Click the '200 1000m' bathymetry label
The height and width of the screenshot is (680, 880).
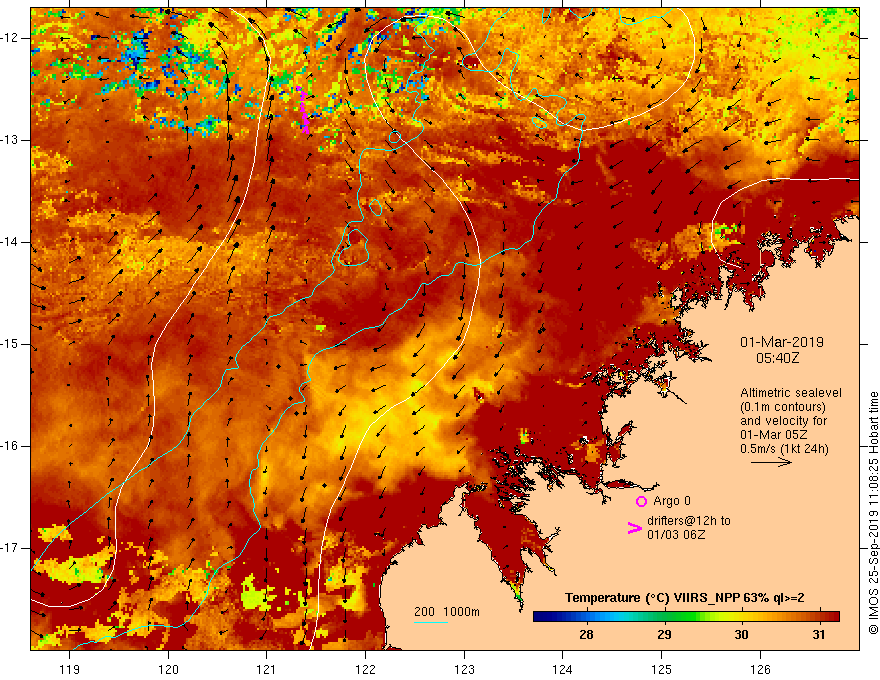point(447,612)
